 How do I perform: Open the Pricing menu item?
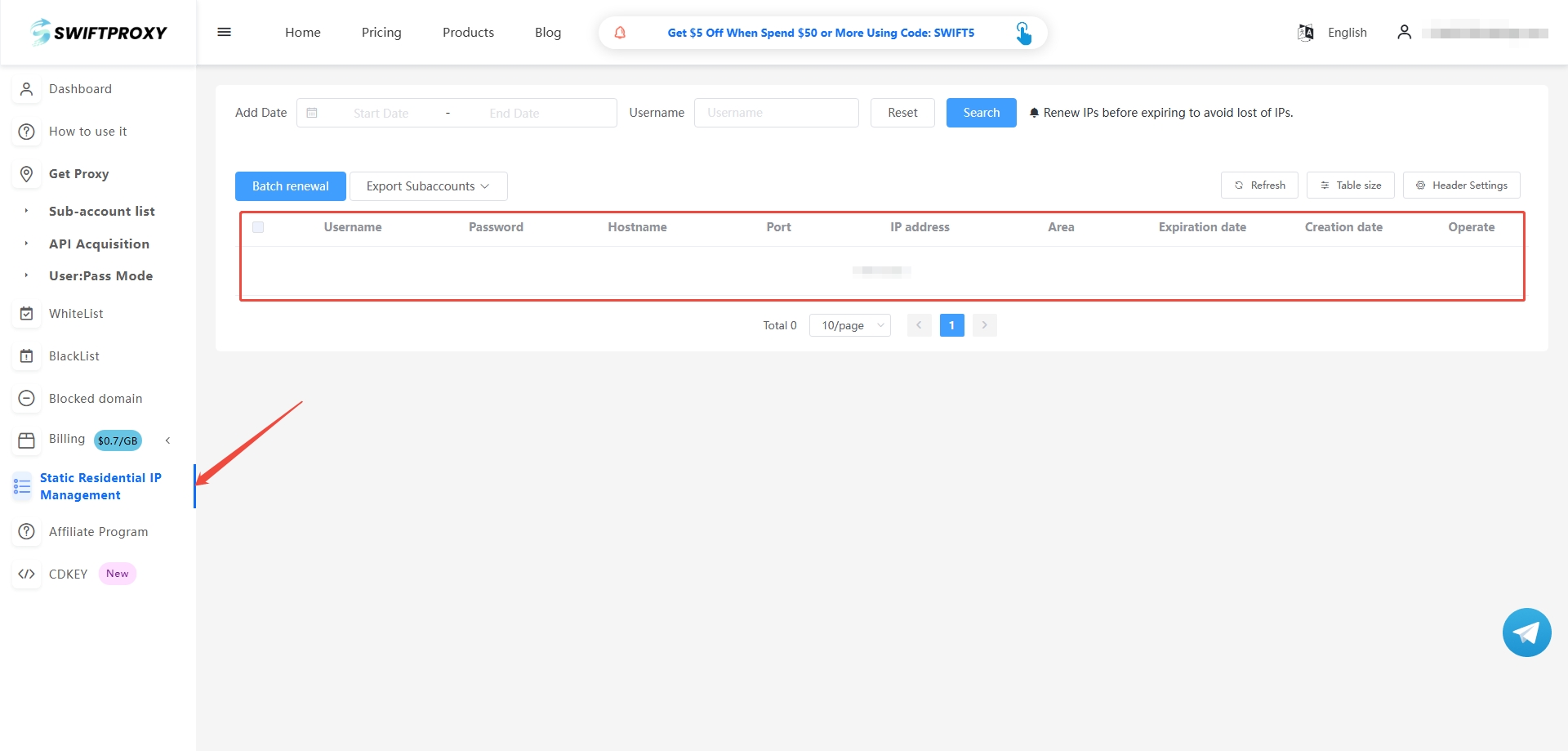[x=381, y=33]
